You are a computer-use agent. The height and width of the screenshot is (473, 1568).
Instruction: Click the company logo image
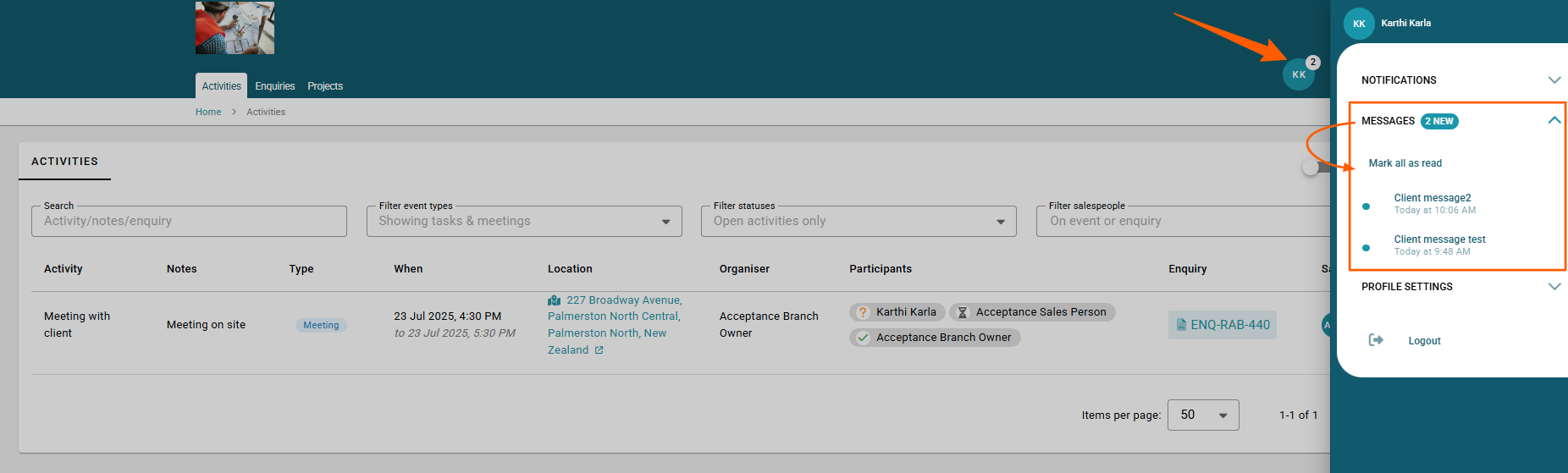click(x=235, y=27)
